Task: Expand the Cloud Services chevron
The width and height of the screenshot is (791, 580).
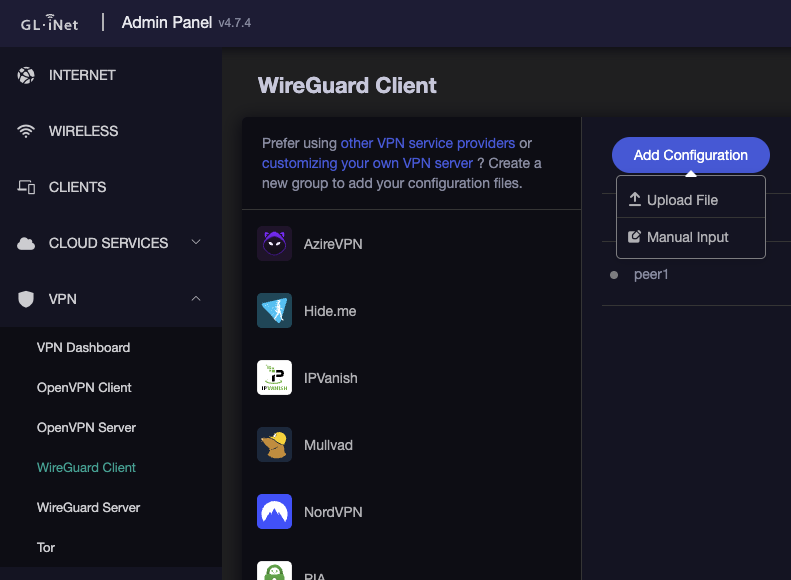Action: click(196, 242)
